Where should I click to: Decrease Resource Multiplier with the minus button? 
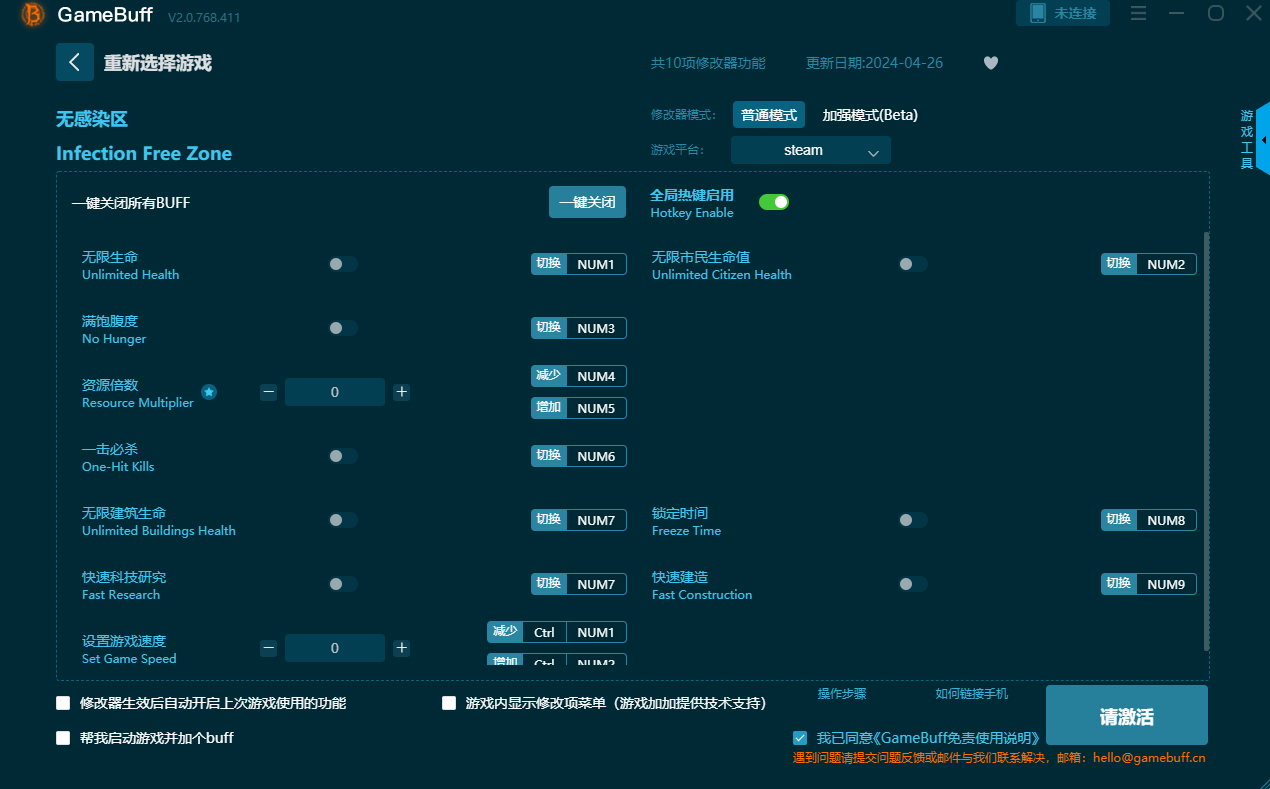coord(268,392)
